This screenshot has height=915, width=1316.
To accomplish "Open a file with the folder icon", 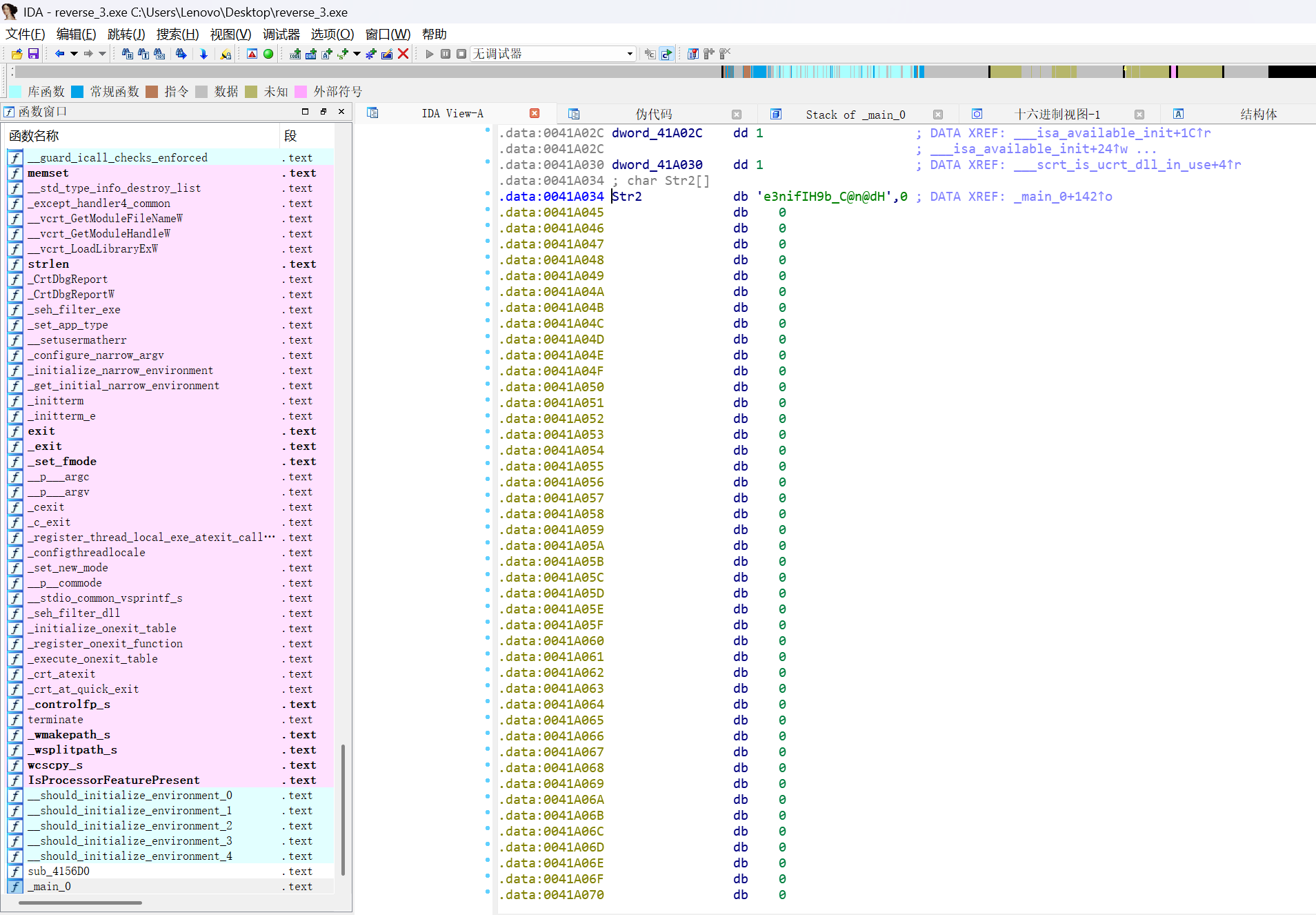I will tap(17, 54).
